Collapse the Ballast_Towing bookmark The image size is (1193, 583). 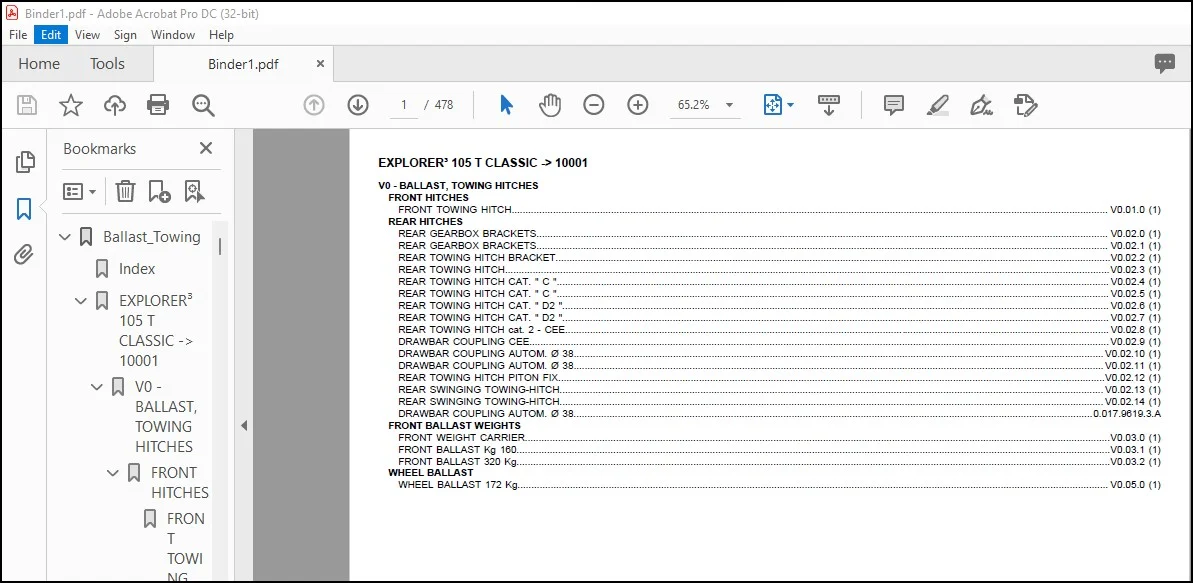[65, 237]
